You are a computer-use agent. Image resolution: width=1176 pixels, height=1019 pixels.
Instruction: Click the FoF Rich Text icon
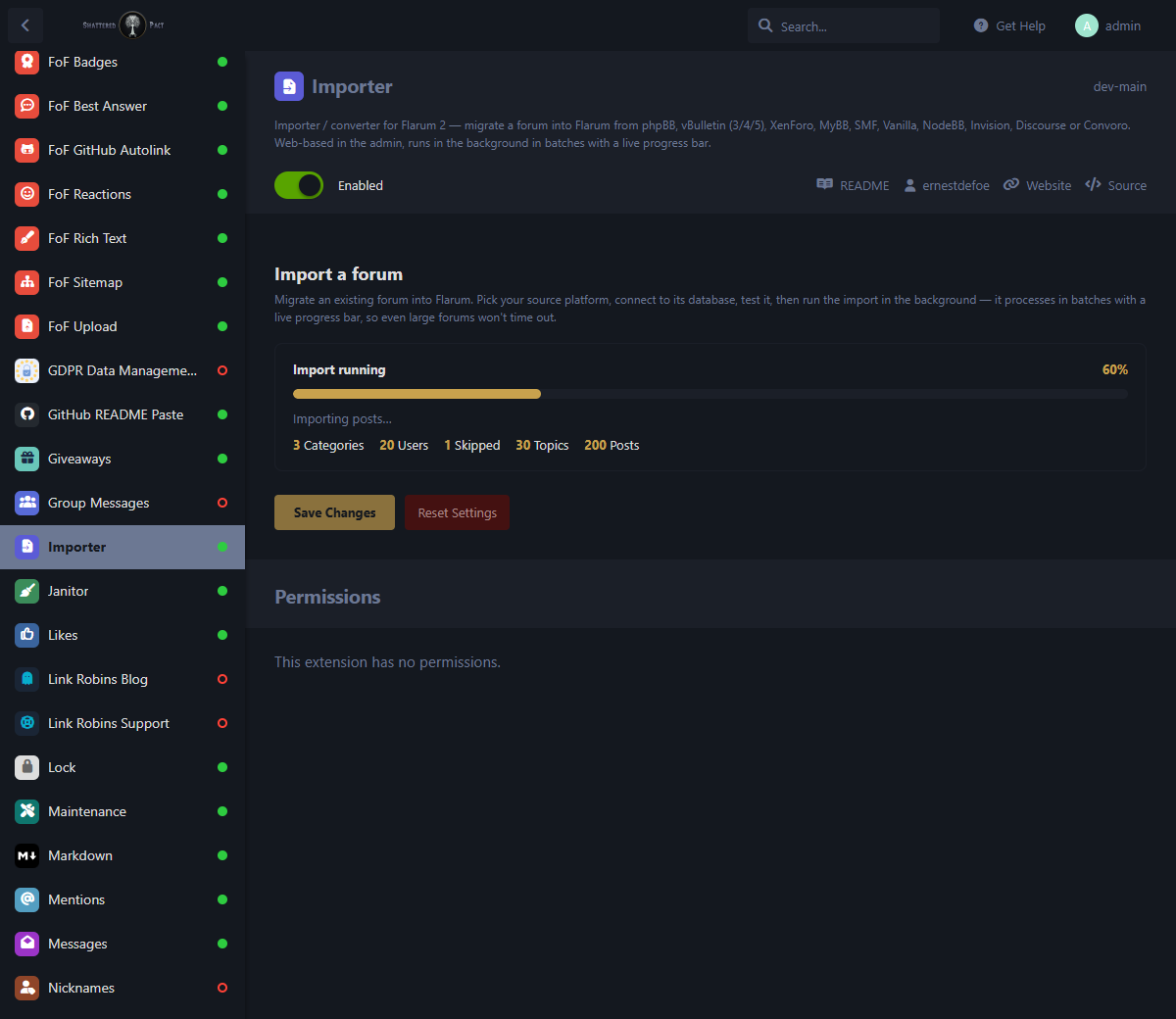point(27,238)
